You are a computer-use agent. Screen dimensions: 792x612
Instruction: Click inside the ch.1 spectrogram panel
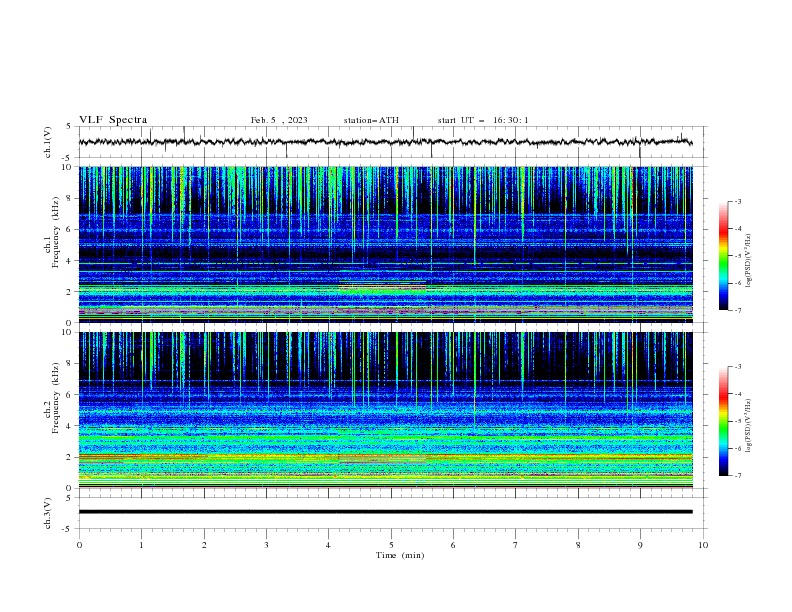[x=385, y=244]
